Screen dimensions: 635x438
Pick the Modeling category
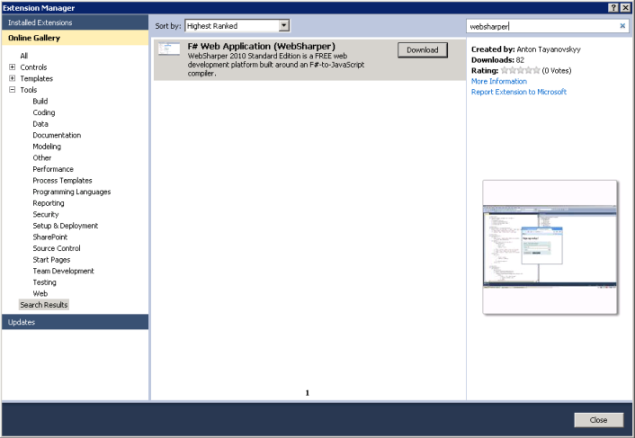click(x=47, y=147)
